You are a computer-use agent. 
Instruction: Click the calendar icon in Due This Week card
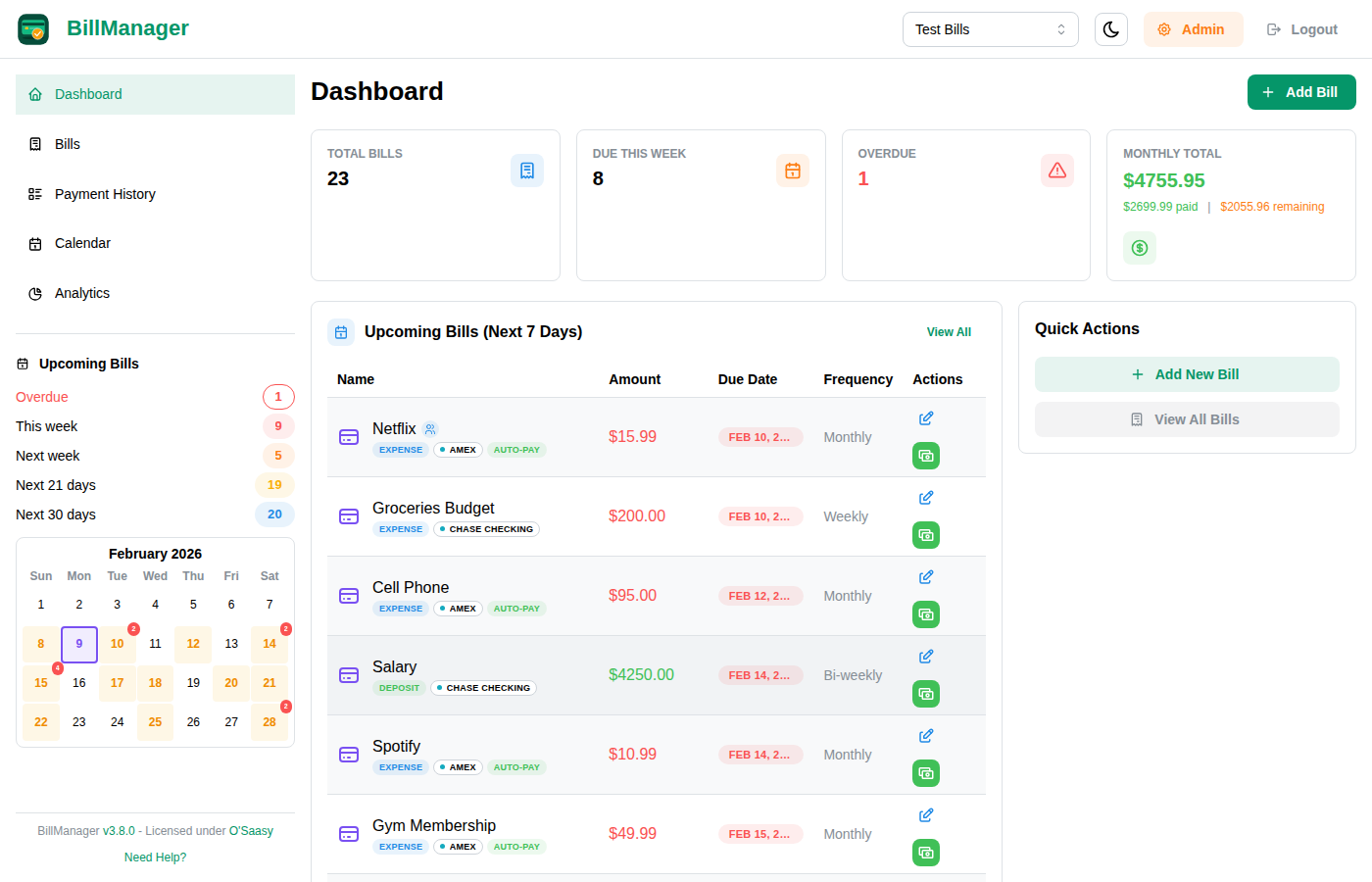coord(792,170)
